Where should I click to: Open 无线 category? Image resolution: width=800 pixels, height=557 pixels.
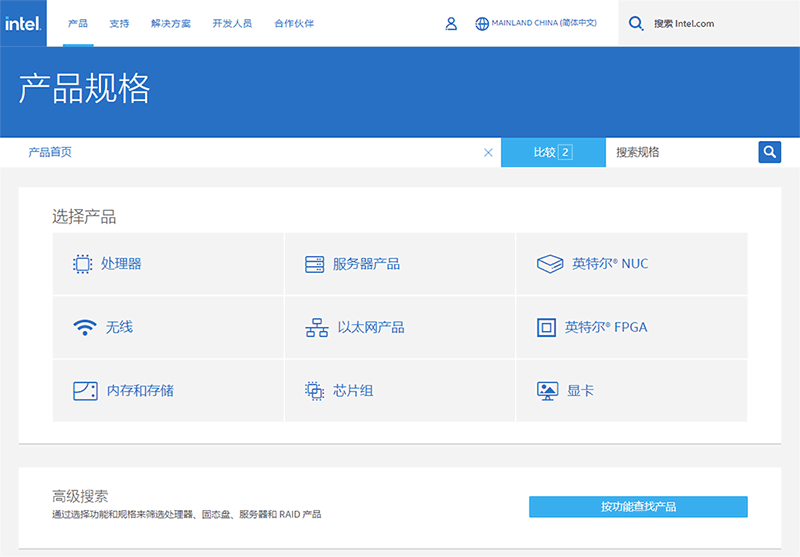(168, 327)
